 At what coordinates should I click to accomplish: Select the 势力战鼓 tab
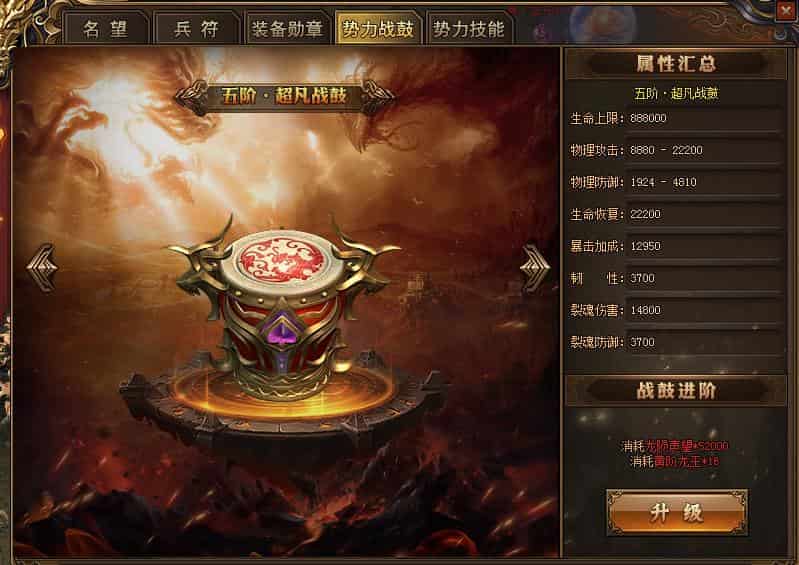pos(378,29)
